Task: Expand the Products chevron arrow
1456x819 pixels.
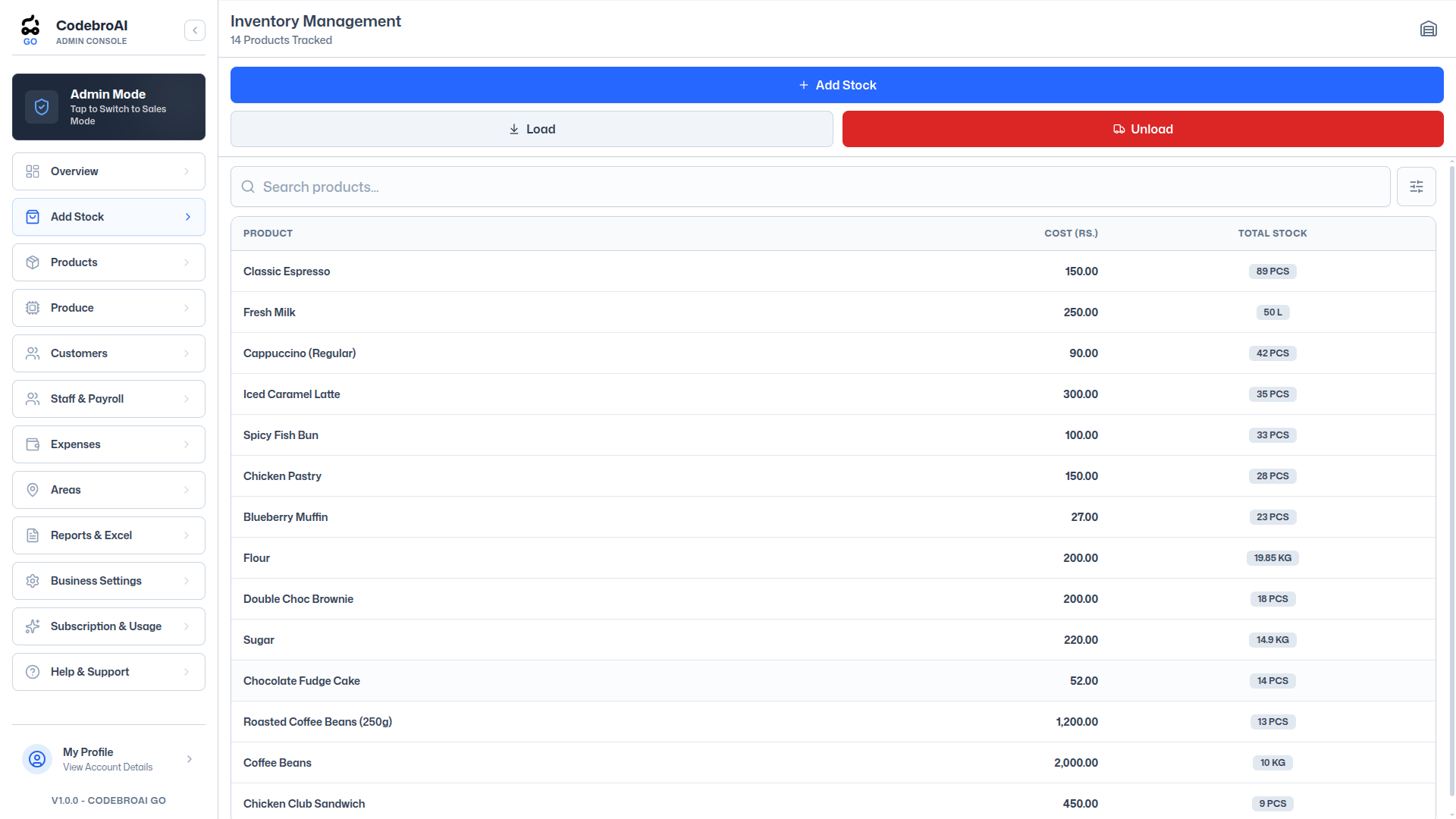Action: click(187, 262)
